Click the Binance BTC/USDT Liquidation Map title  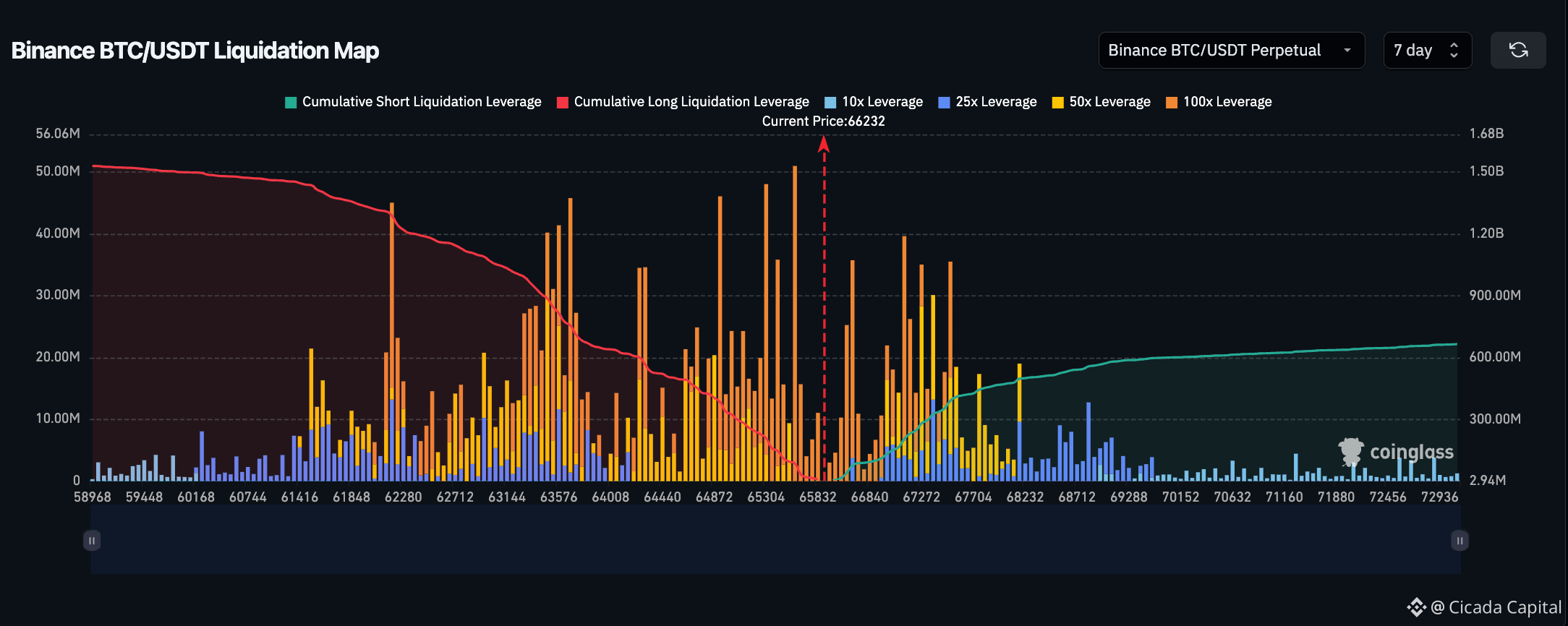tap(195, 51)
